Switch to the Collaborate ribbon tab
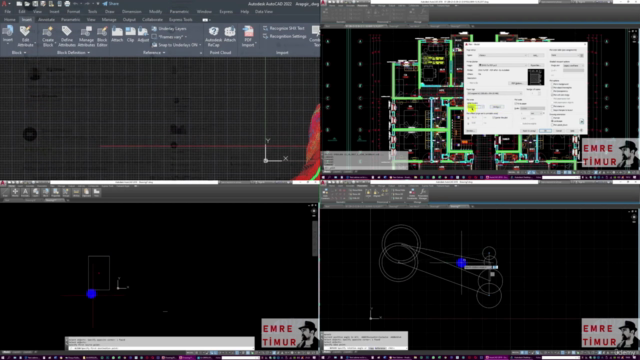This screenshot has height=360, width=640. pos(152,20)
